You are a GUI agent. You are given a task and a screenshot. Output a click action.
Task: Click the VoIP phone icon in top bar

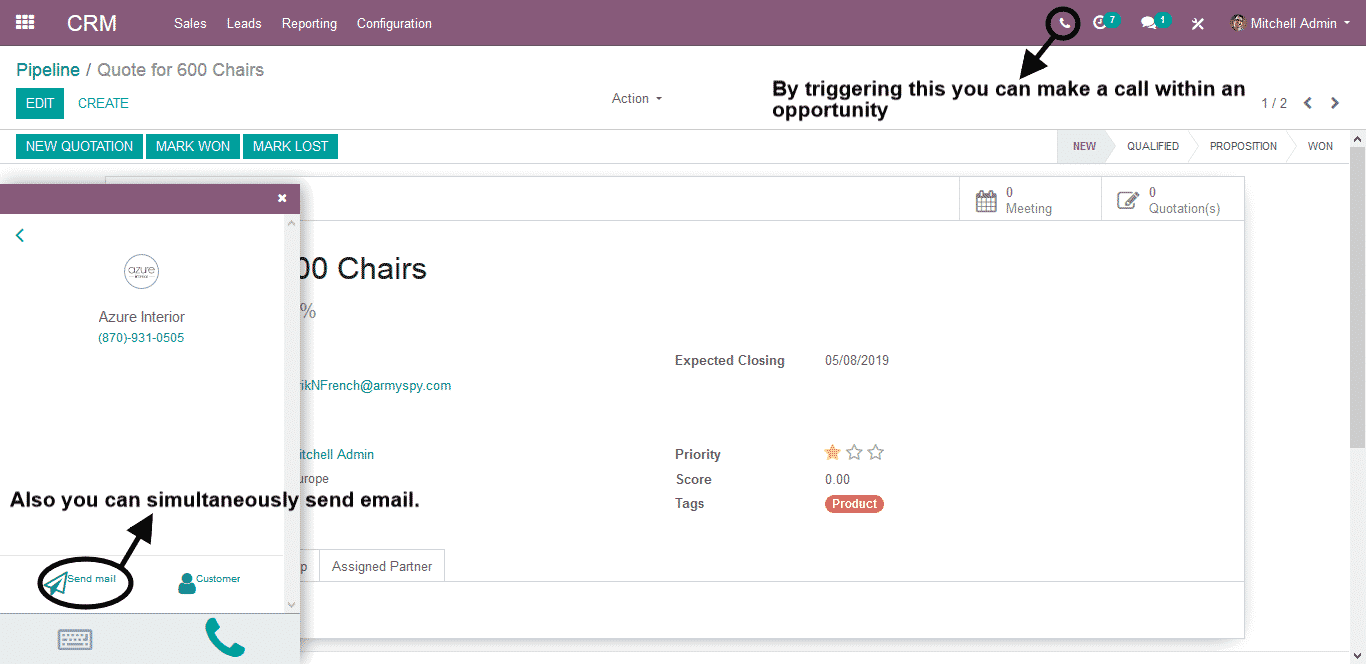[1065, 23]
